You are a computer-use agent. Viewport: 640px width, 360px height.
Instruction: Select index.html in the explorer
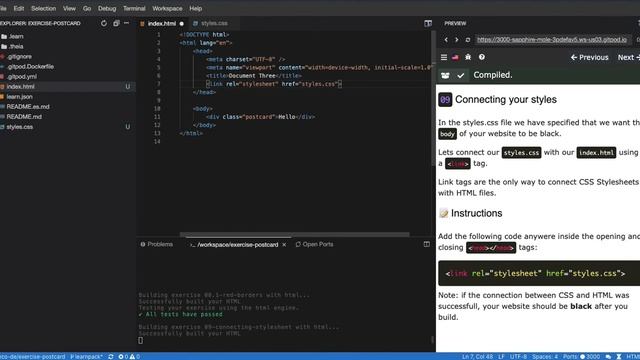[x=68, y=87]
